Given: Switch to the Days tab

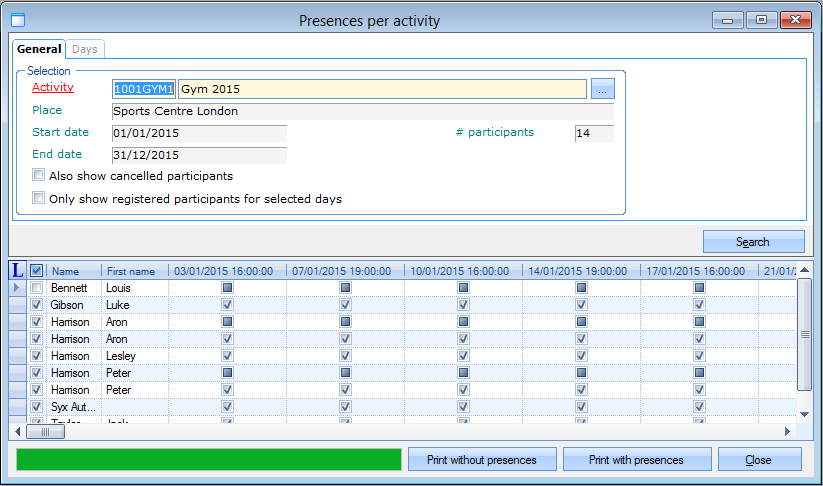Looking at the screenshot, I should [x=85, y=49].
